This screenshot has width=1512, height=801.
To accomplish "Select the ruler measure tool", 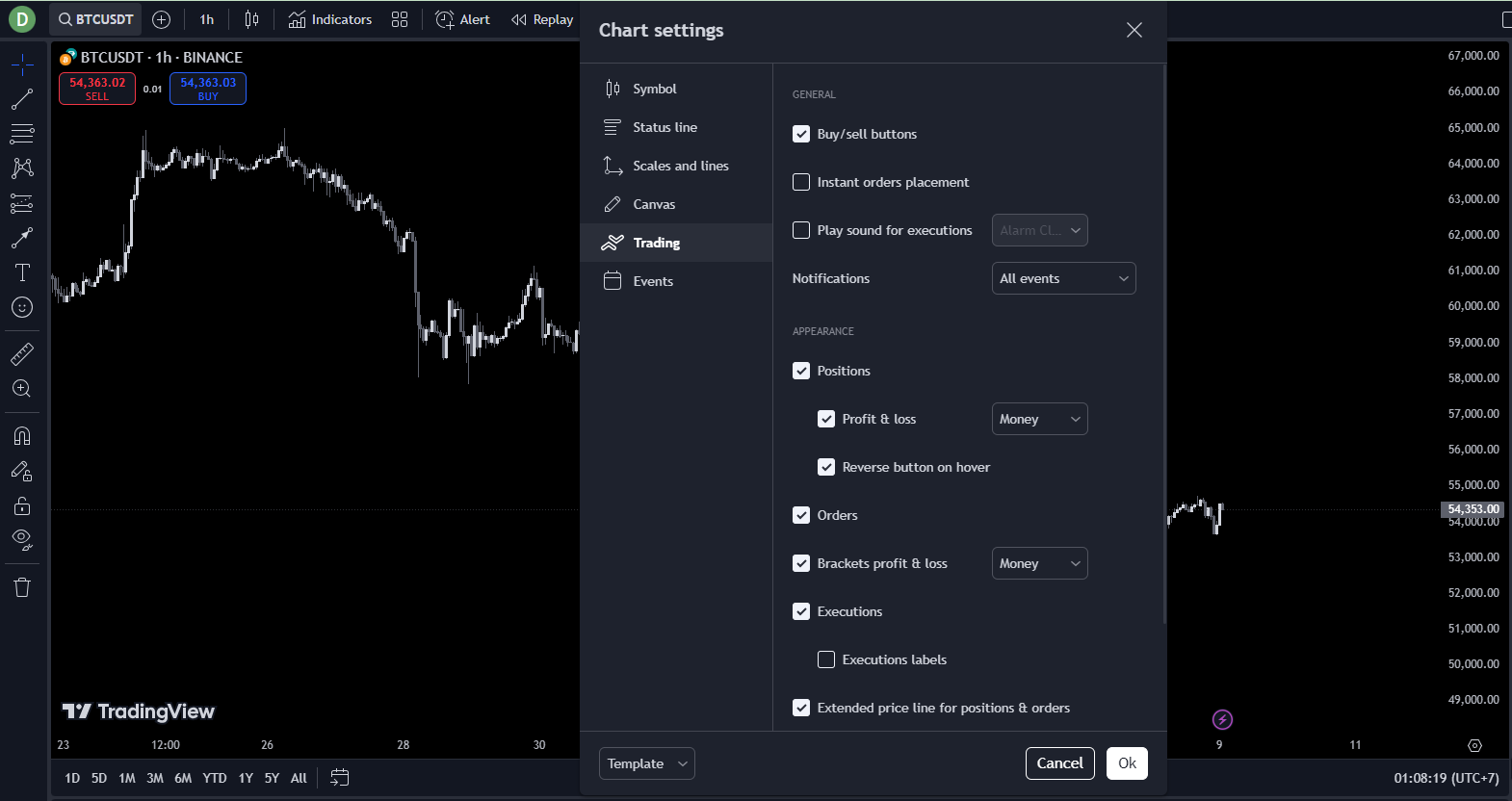I will (22, 354).
